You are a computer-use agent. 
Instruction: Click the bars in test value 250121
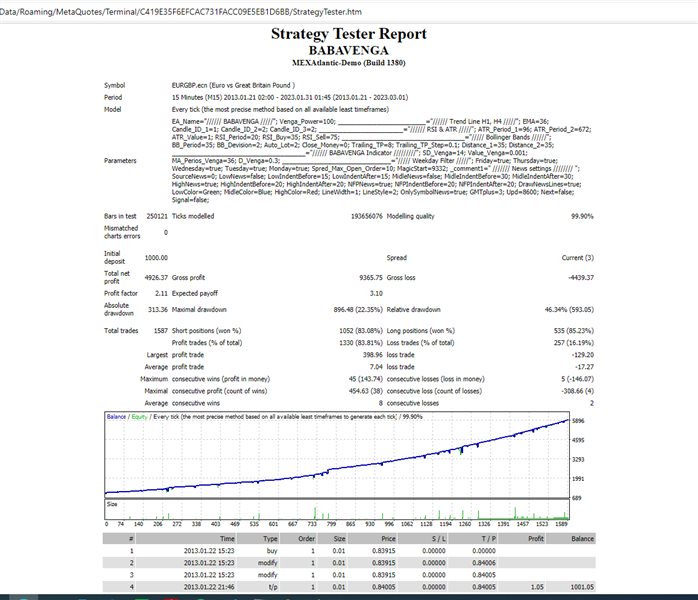[x=157, y=216]
